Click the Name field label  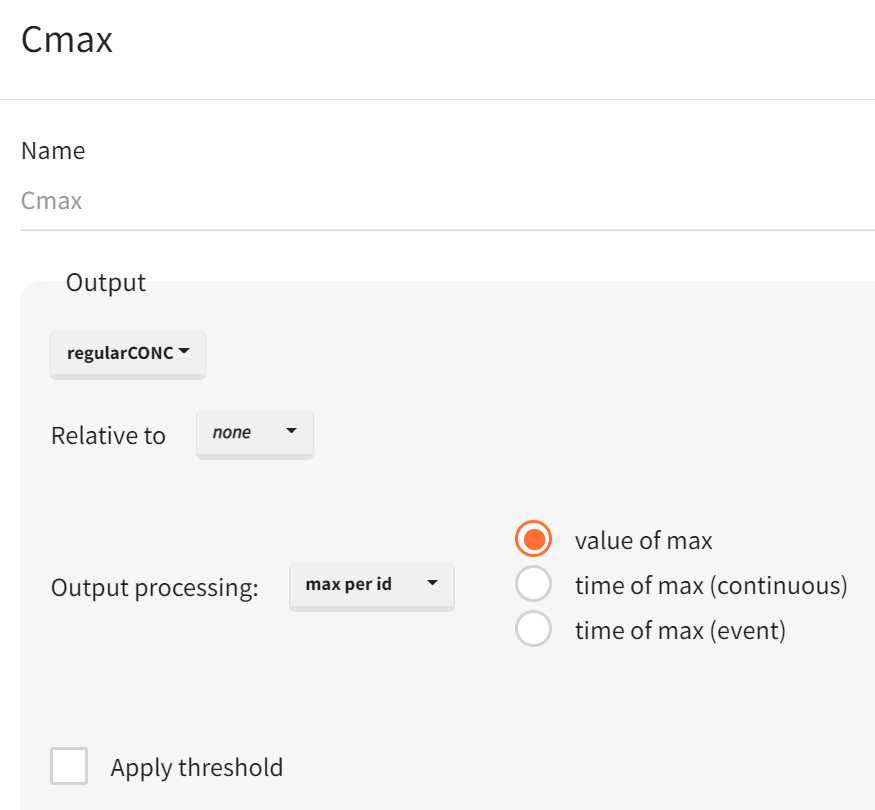coord(53,151)
